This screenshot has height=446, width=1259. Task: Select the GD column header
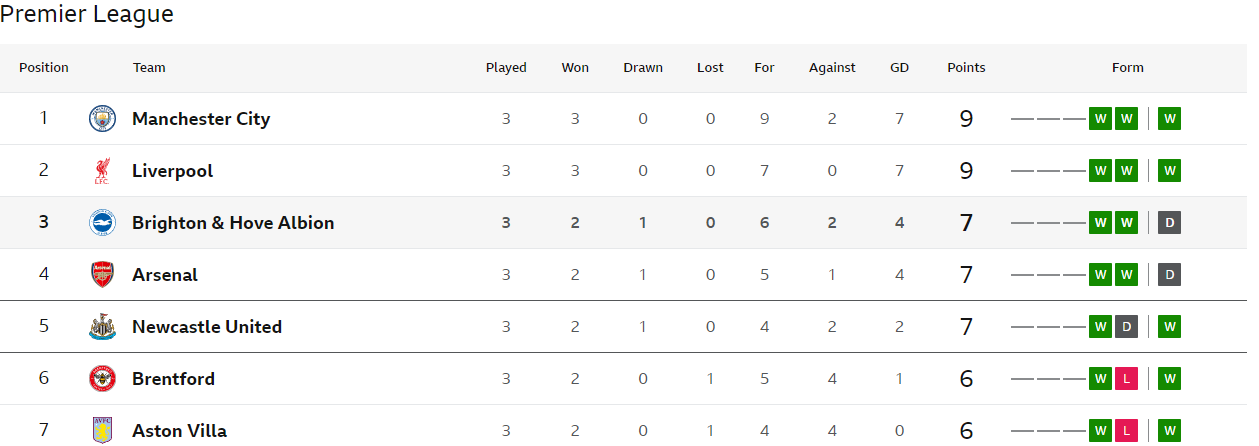(899, 68)
